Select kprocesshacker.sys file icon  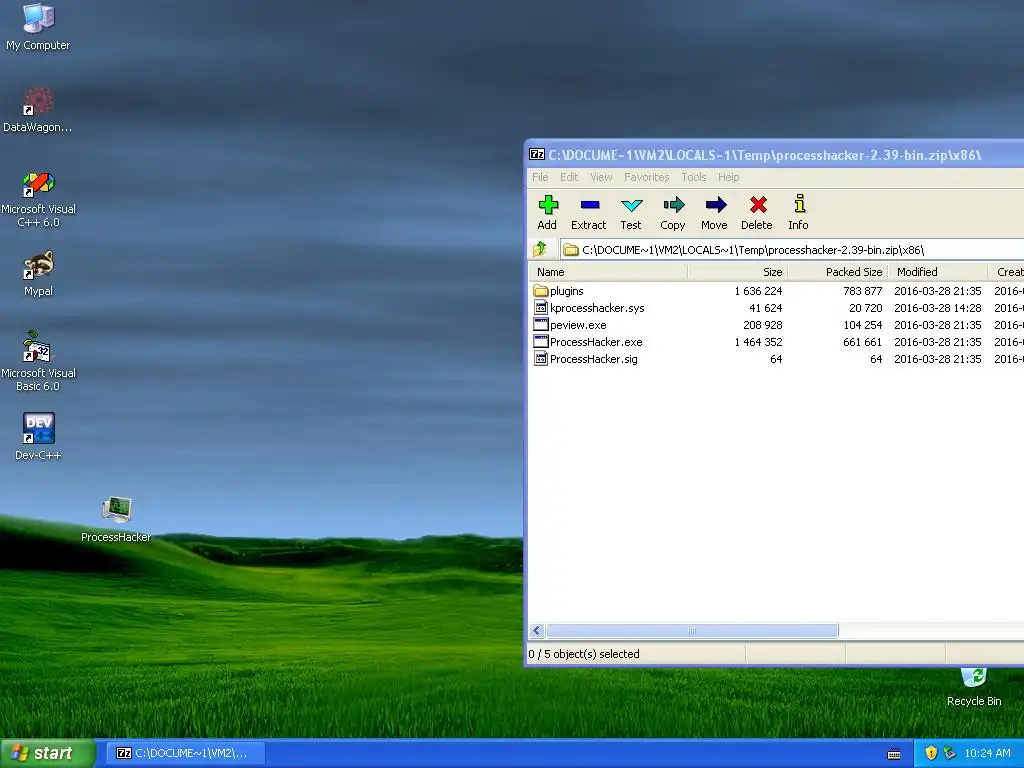(x=540, y=308)
